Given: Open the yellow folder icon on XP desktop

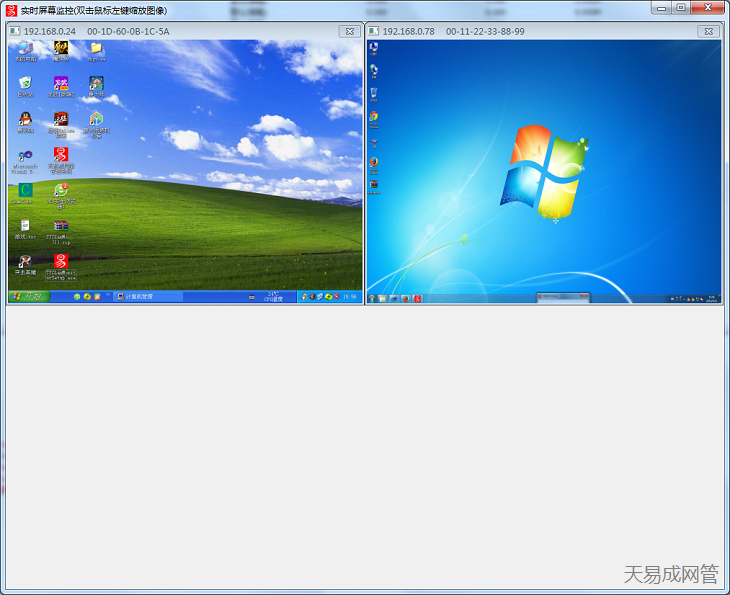Looking at the screenshot, I should (96, 49).
